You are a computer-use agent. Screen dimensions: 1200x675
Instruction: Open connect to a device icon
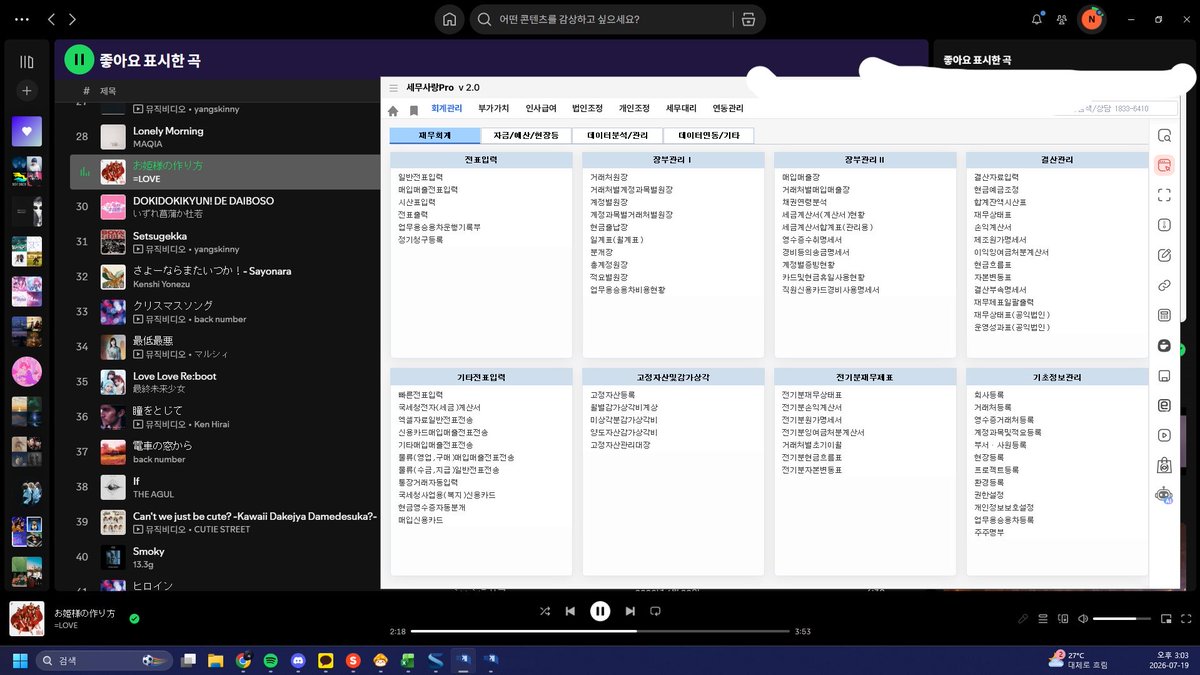point(1063,619)
